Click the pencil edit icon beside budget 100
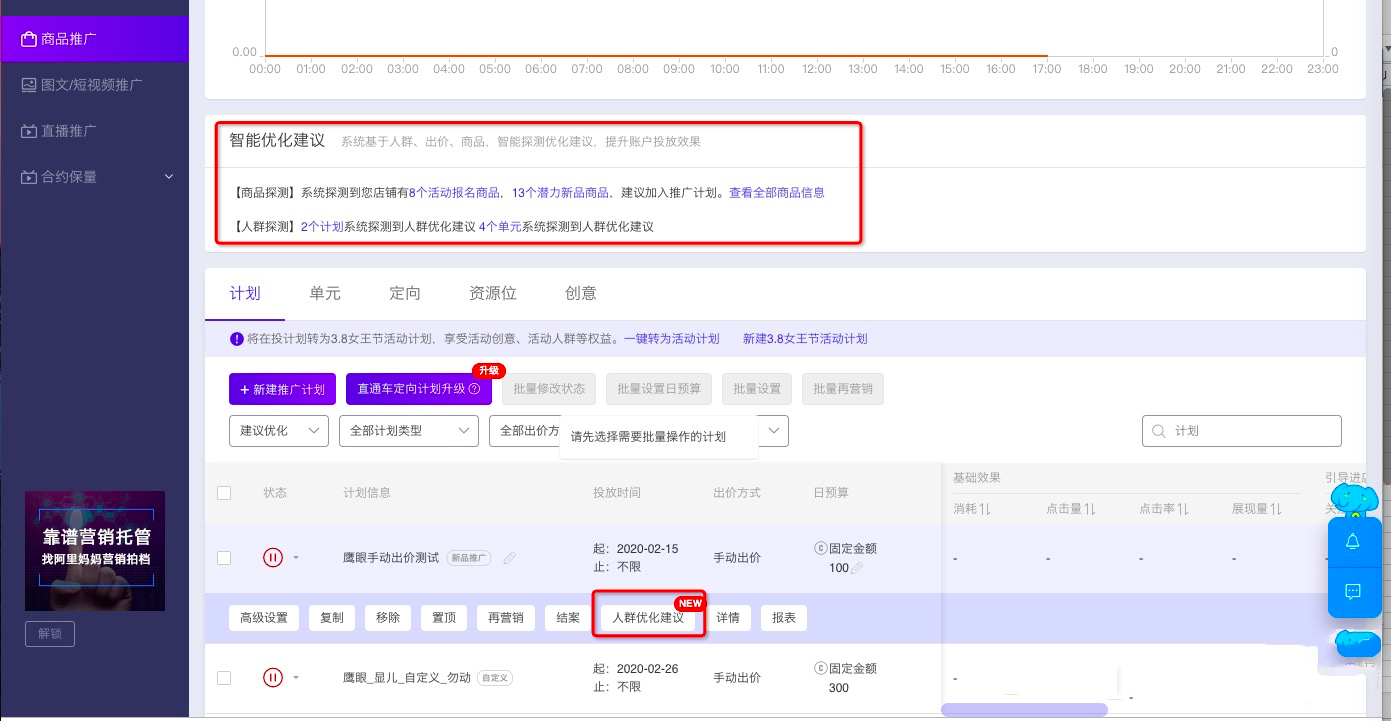1391x721 pixels. (858, 567)
